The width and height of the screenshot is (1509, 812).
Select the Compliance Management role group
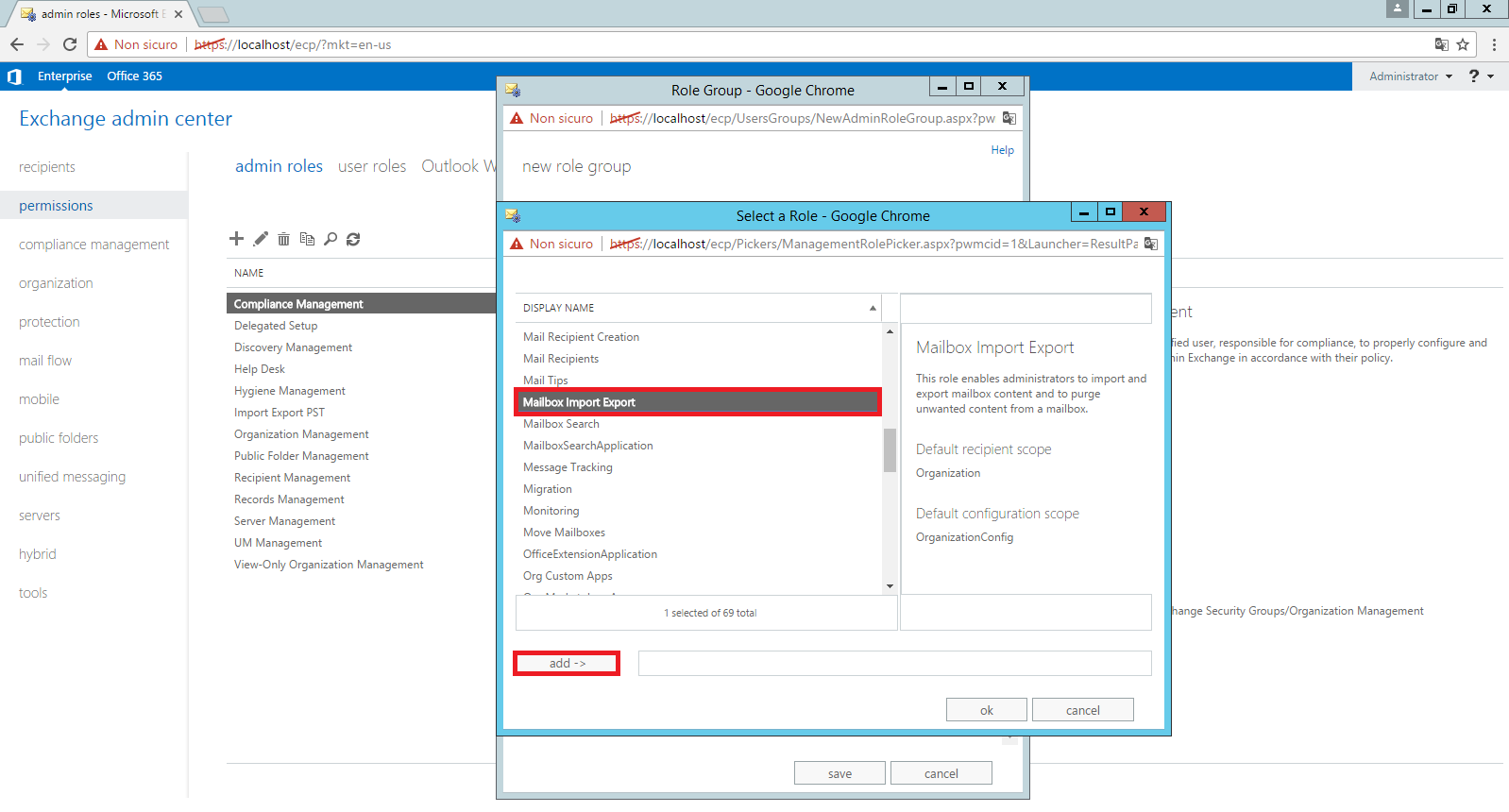(x=361, y=304)
